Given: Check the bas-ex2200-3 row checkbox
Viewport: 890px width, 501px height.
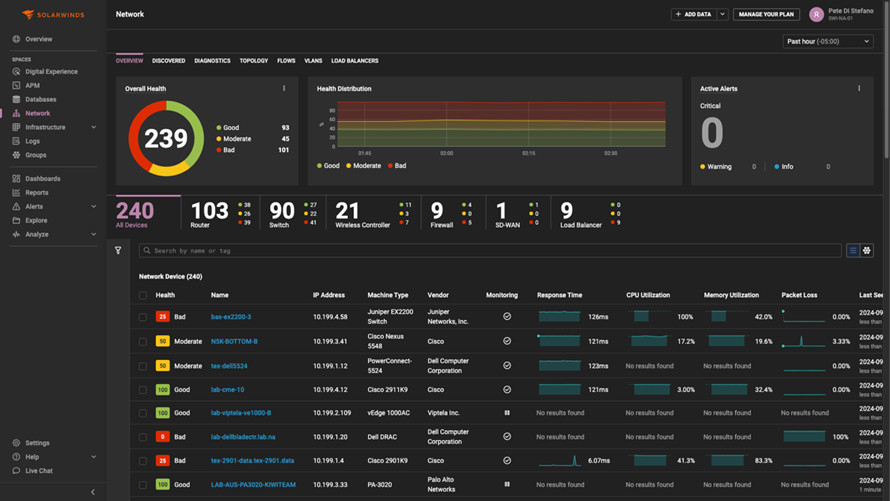Looking at the screenshot, I should click(x=143, y=317).
